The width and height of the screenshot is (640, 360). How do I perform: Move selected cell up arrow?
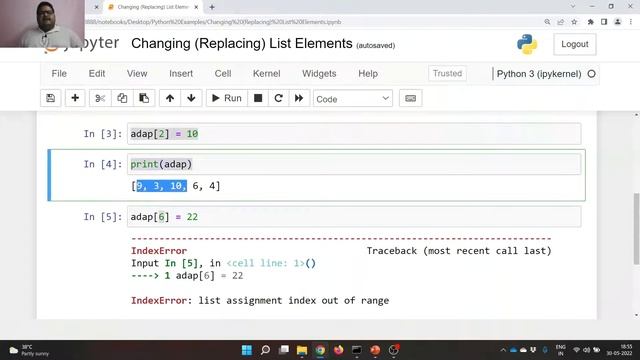click(170, 98)
